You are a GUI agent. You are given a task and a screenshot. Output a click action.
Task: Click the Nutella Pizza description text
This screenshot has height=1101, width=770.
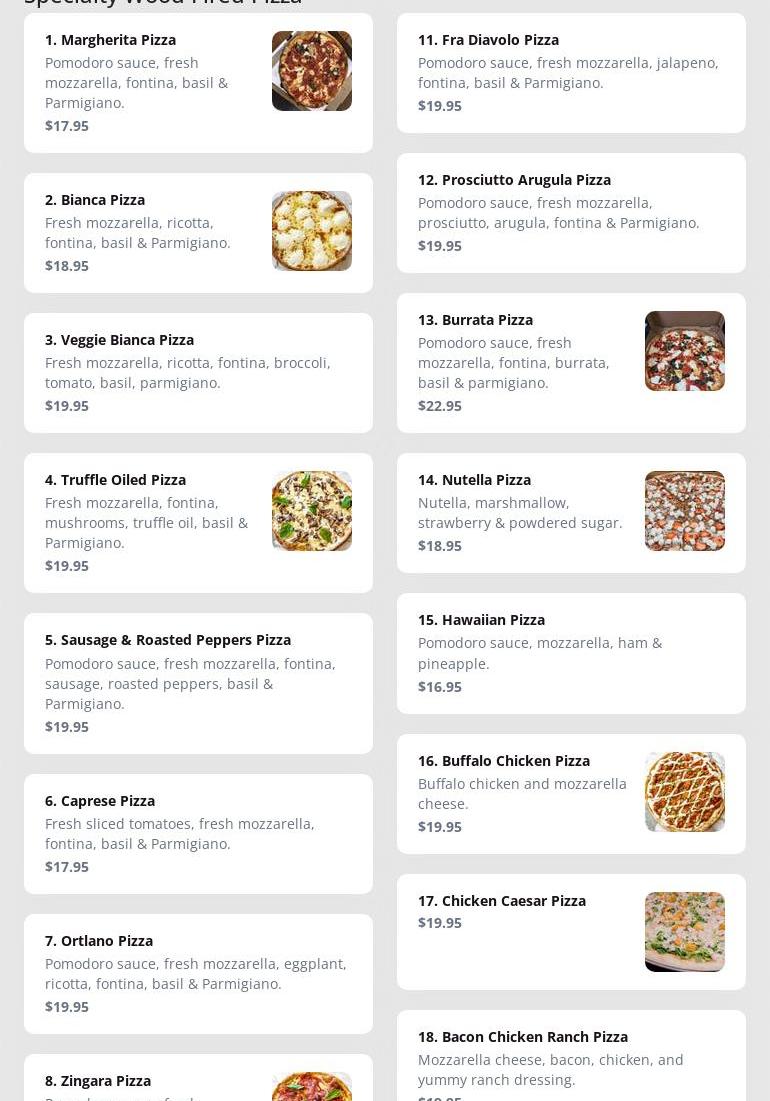(520, 513)
